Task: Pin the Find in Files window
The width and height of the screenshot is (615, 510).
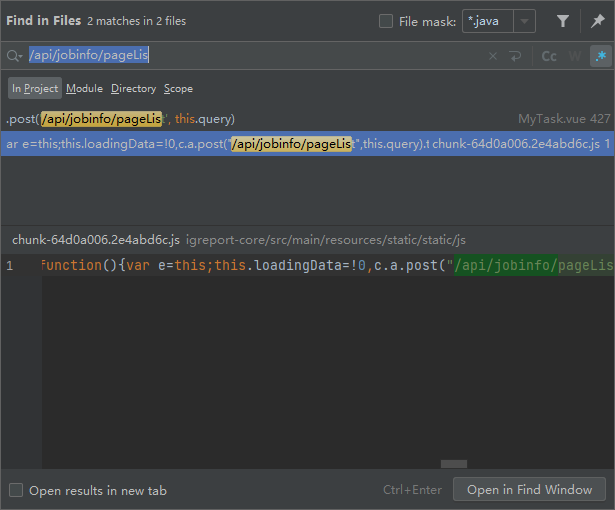Action: point(598,21)
